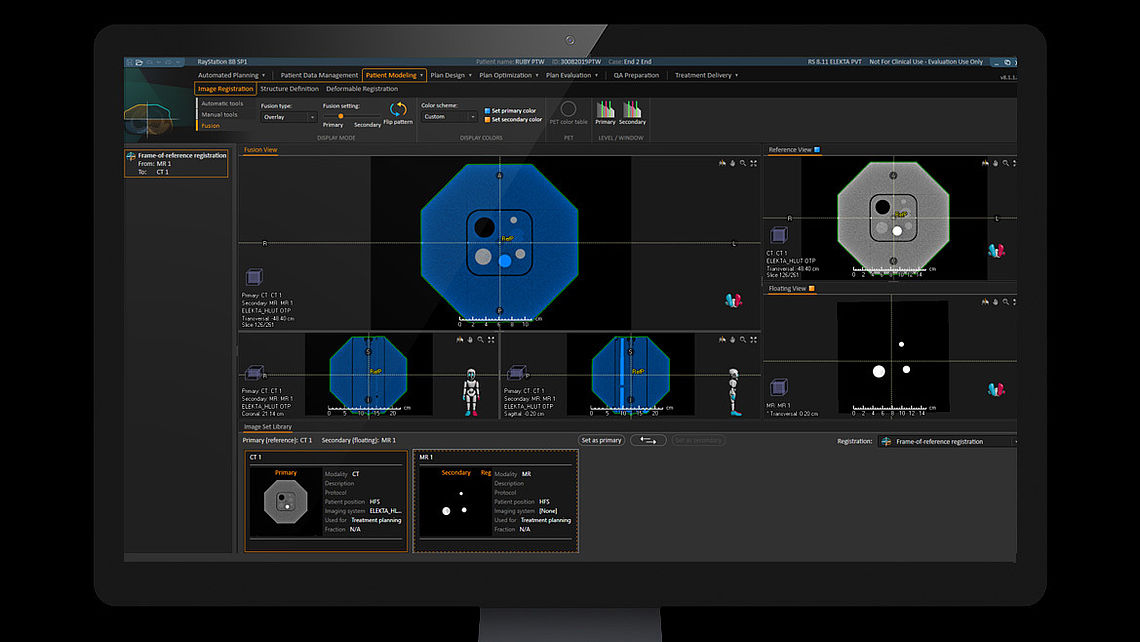Activate the zoom magnifier in Fusion View
The height and width of the screenshot is (642, 1140).
coord(742,164)
